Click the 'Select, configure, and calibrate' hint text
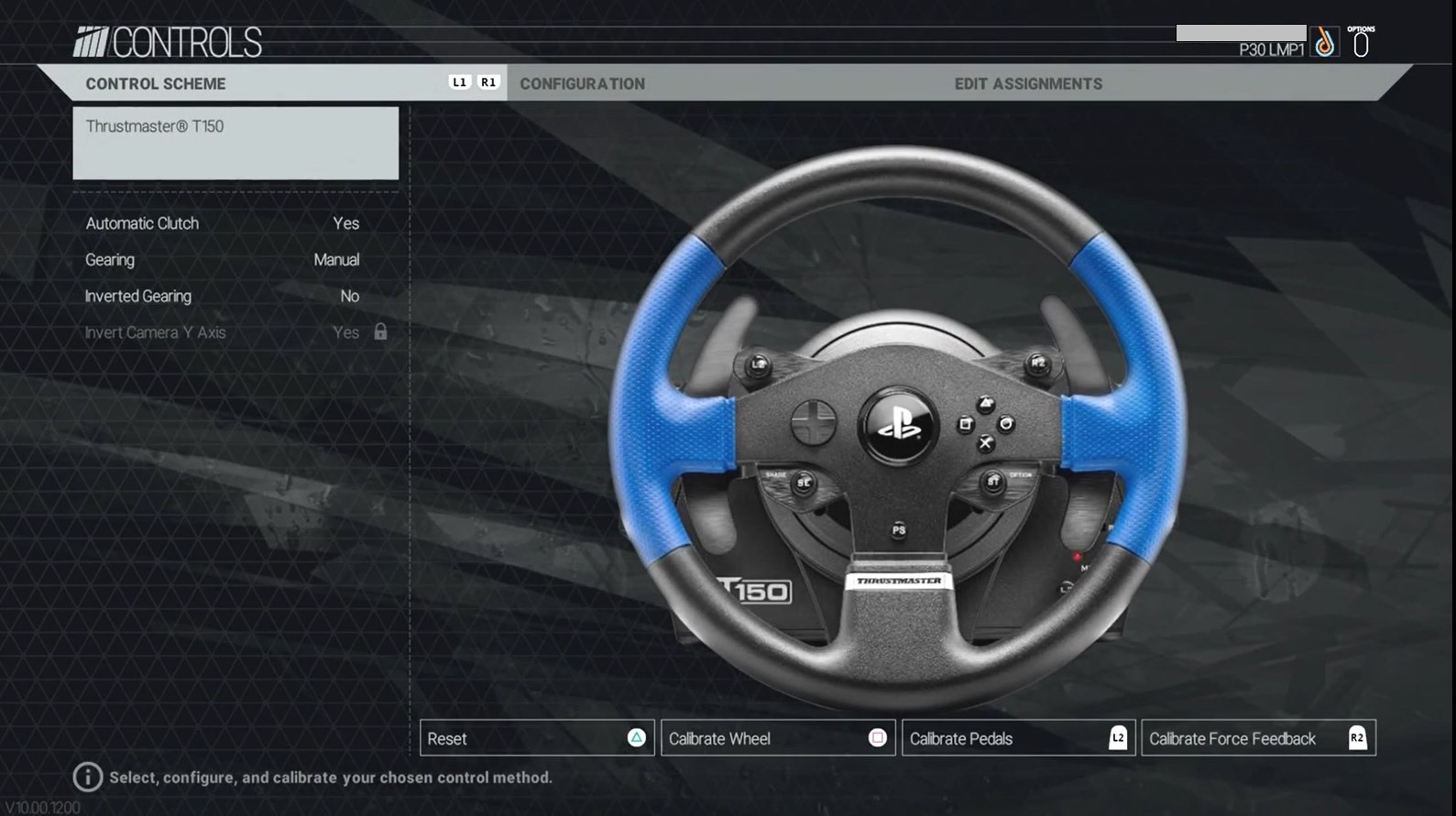 [x=331, y=778]
